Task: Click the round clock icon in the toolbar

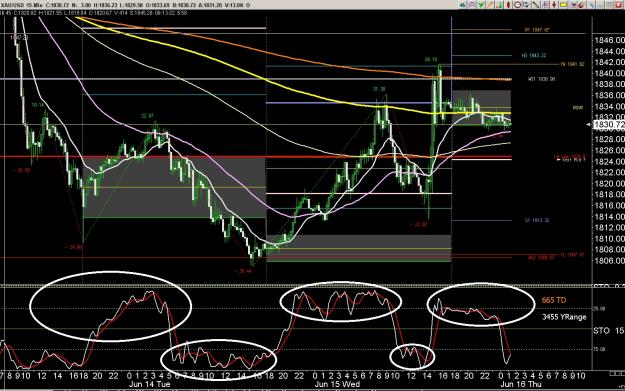Action: (518, 5)
